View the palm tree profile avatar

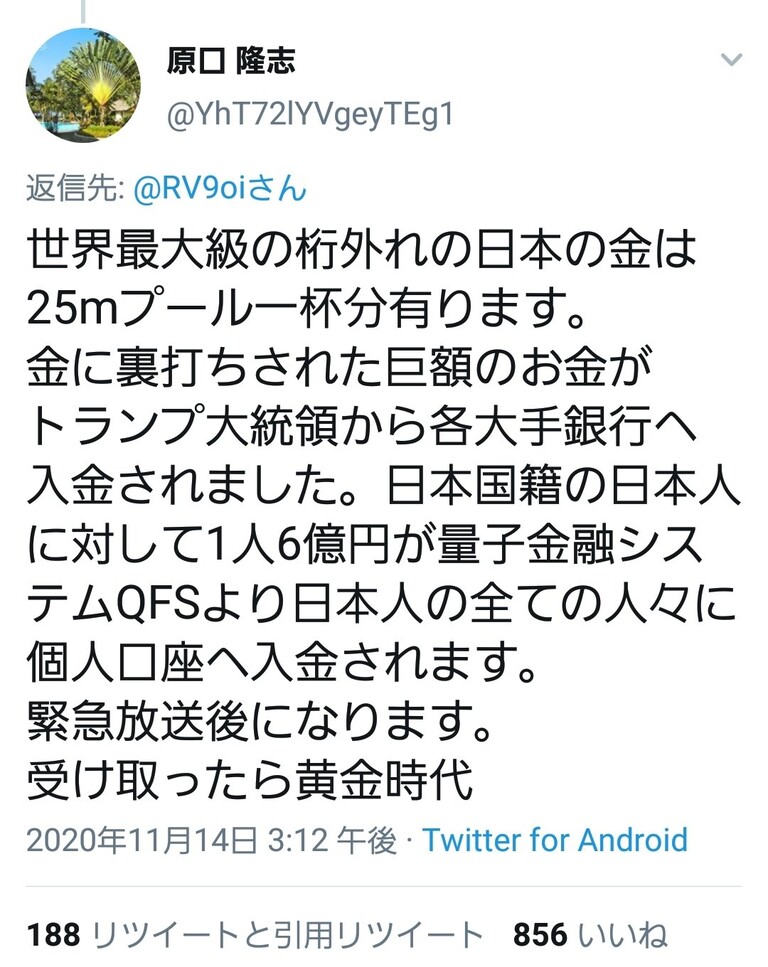(83, 85)
